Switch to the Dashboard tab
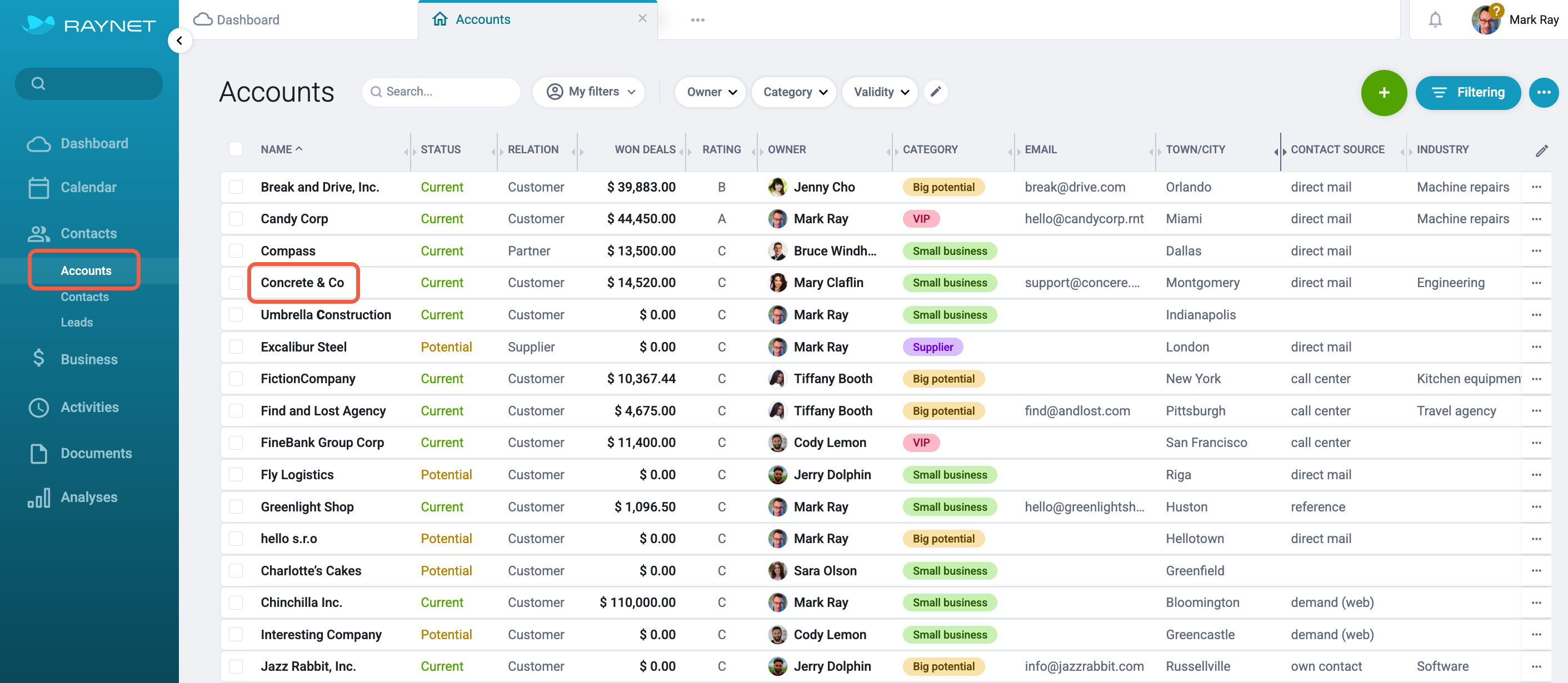Image resolution: width=1568 pixels, height=683 pixels. [248, 19]
